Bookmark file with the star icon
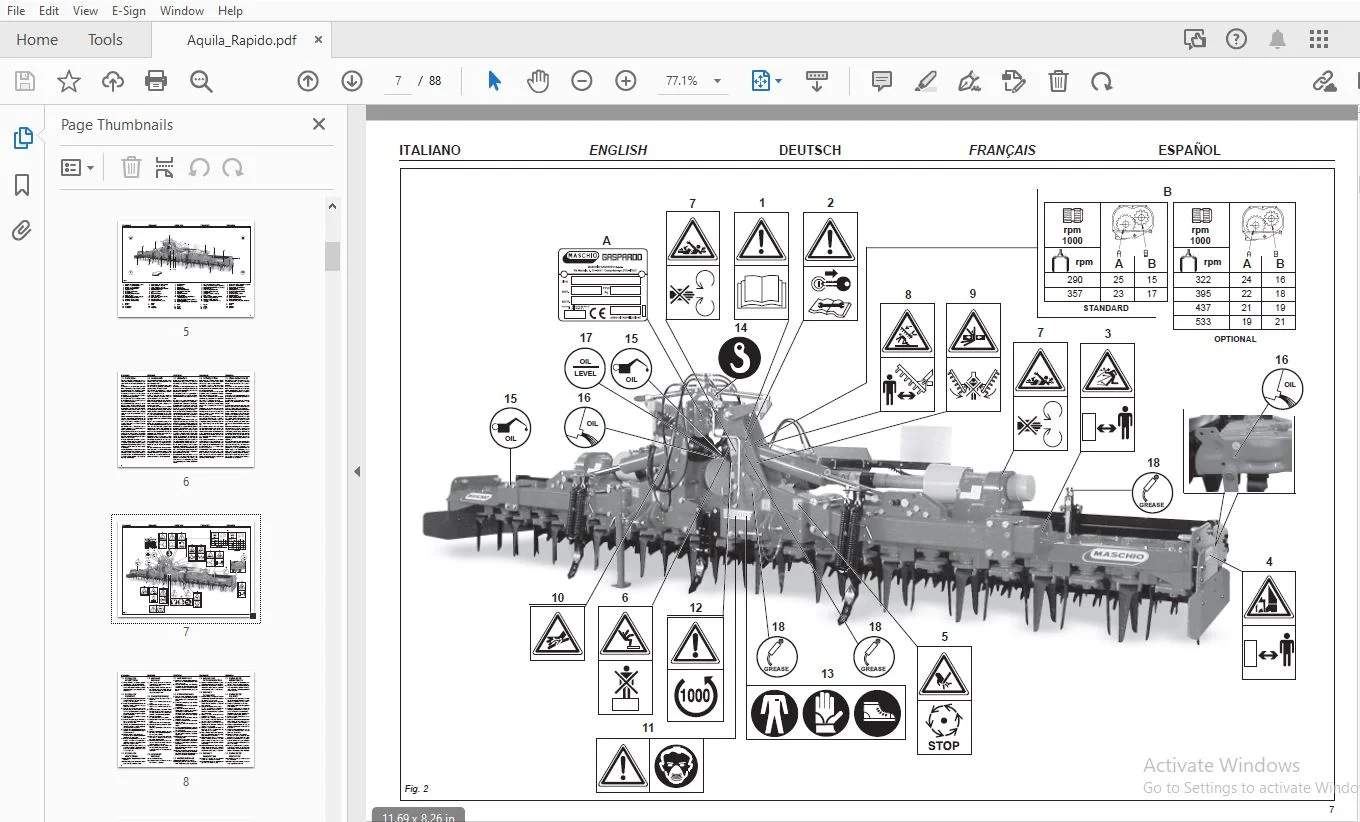The width and height of the screenshot is (1360, 822). (x=69, y=81)
